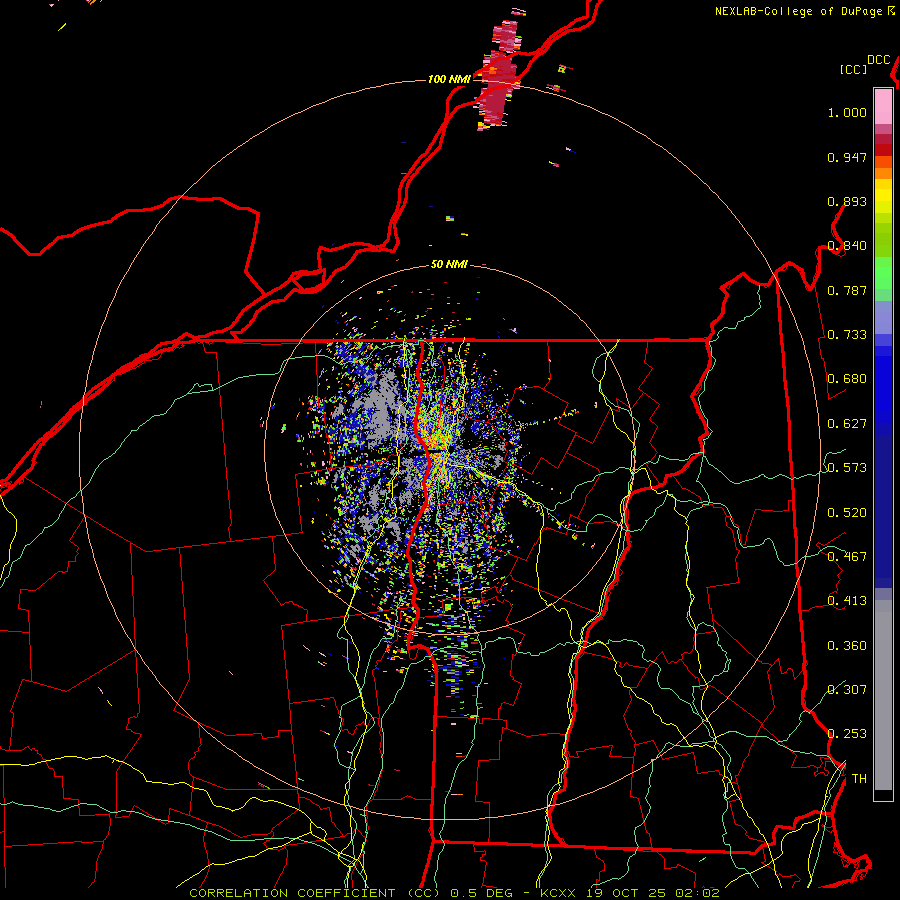Click the pink top segment of color bar

click(x=883, y=106)
